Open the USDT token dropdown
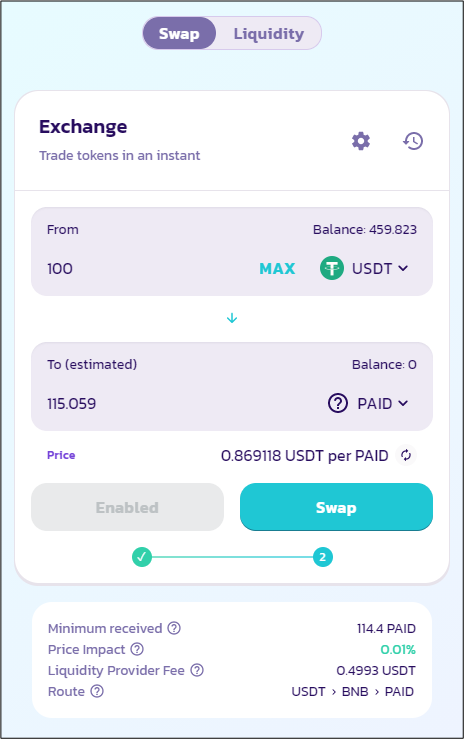The height and width of the screenshot is (739, 464). click(x=364, y=268)
